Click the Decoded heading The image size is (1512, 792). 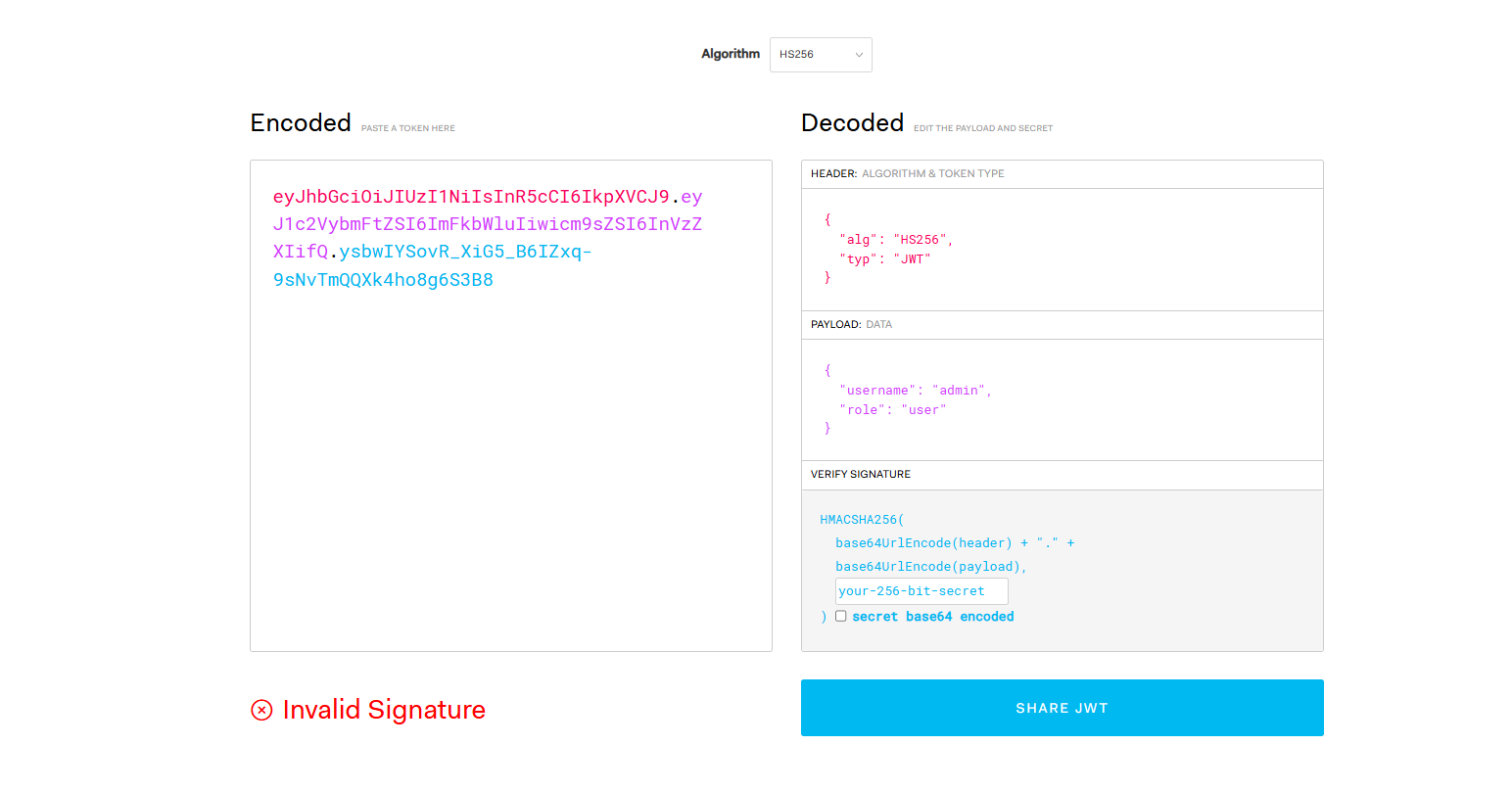852,122
